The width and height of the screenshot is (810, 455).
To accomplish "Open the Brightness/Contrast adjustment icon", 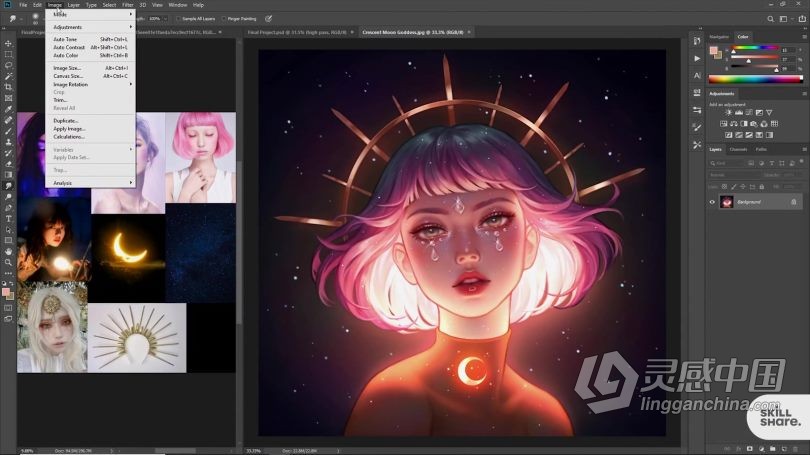I will point(728,113).
